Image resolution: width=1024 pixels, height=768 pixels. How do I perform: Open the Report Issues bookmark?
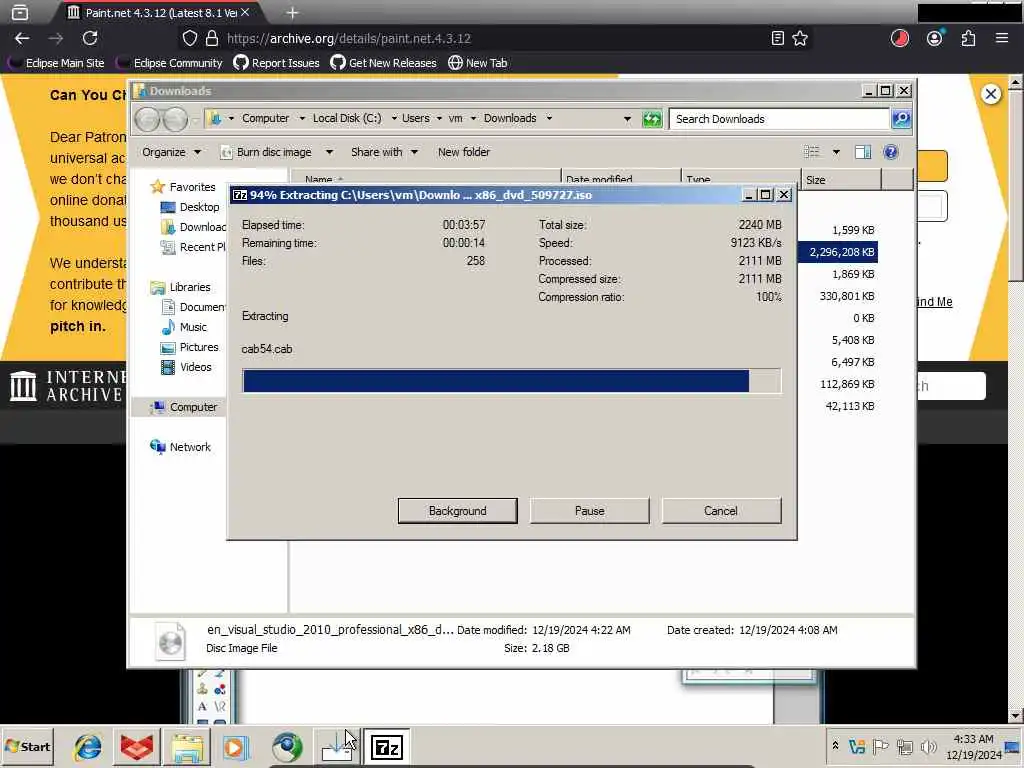276,63
